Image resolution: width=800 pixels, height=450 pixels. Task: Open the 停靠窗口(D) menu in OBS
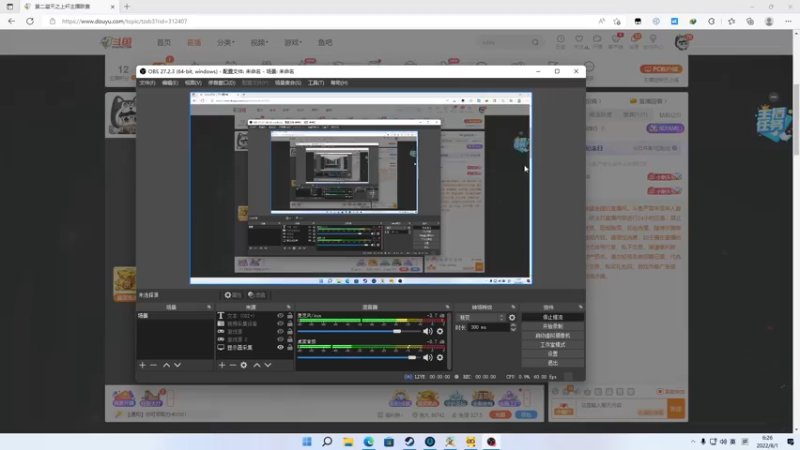221,83
